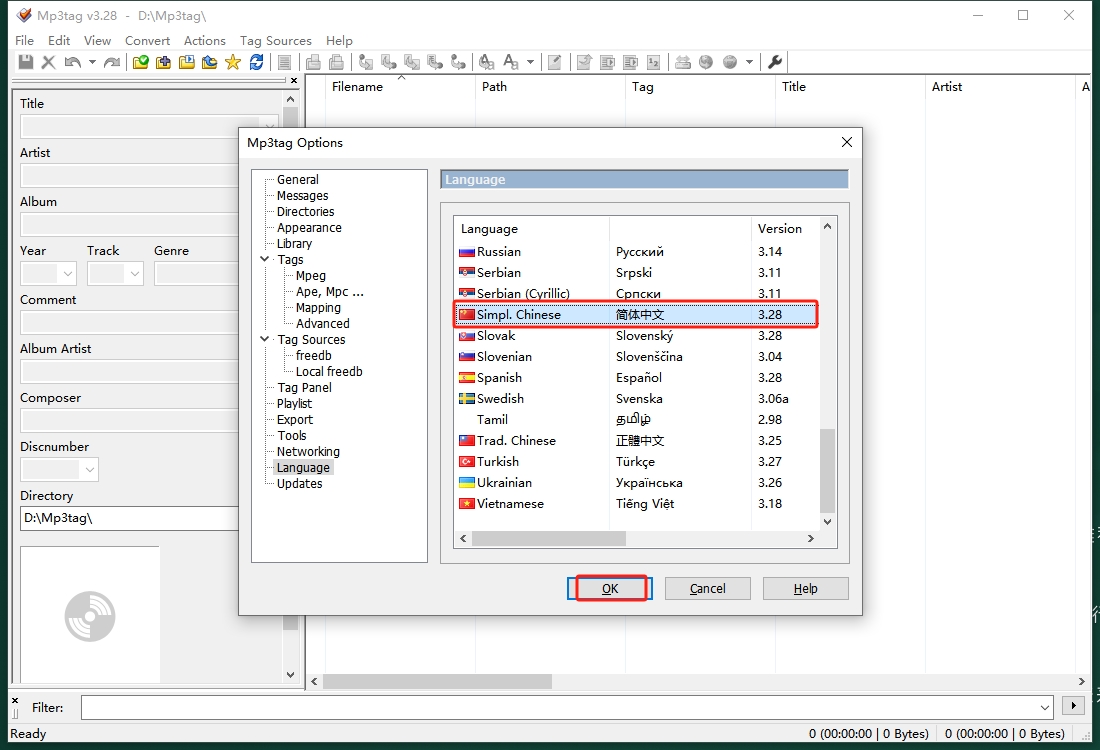Select the Spanish language row
Image resolution: width=1100 pixels, height=750 pixels.
(x=636, y=377)
